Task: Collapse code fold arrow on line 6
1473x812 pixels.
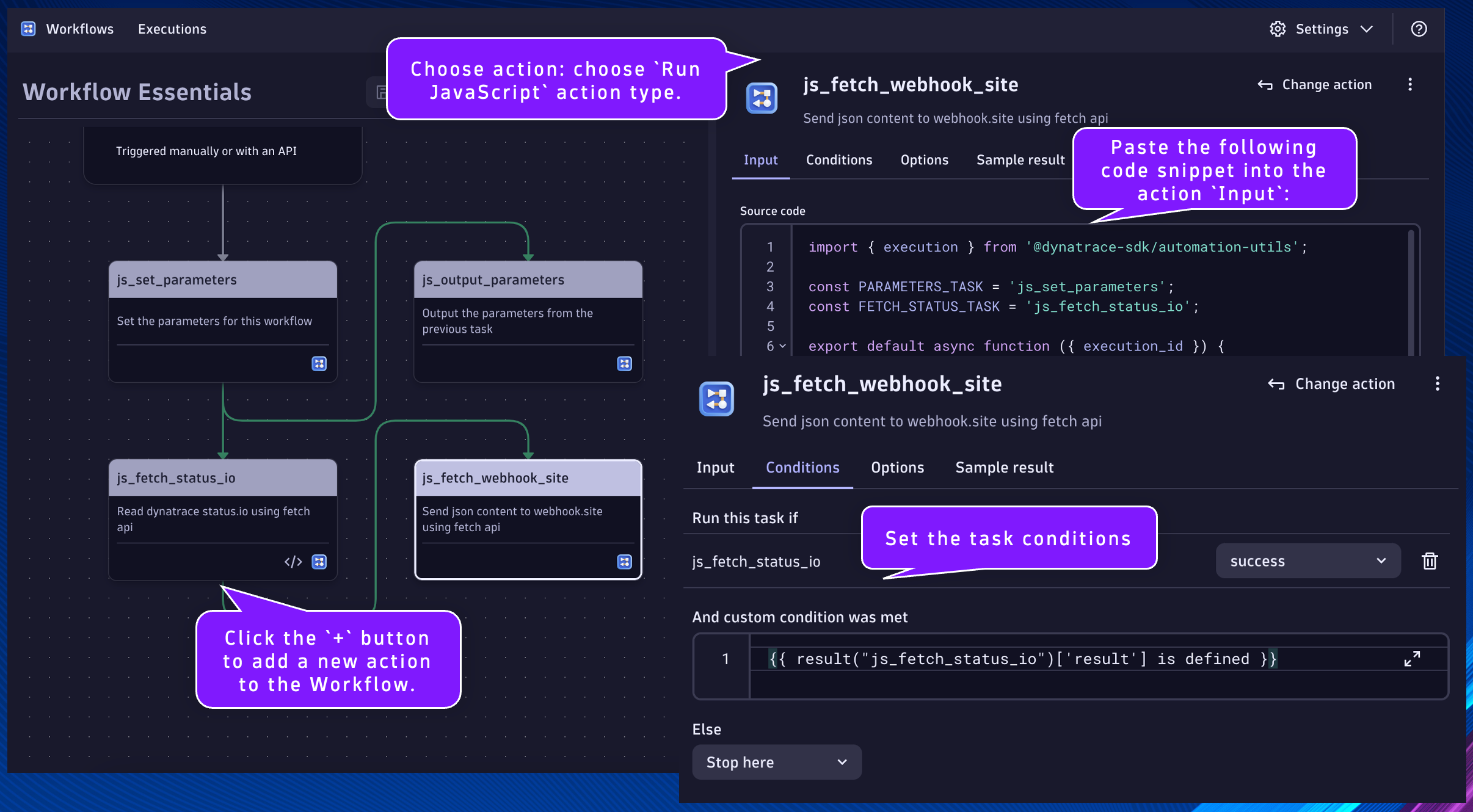Action: pyautogui.click(x=783, y=346)
